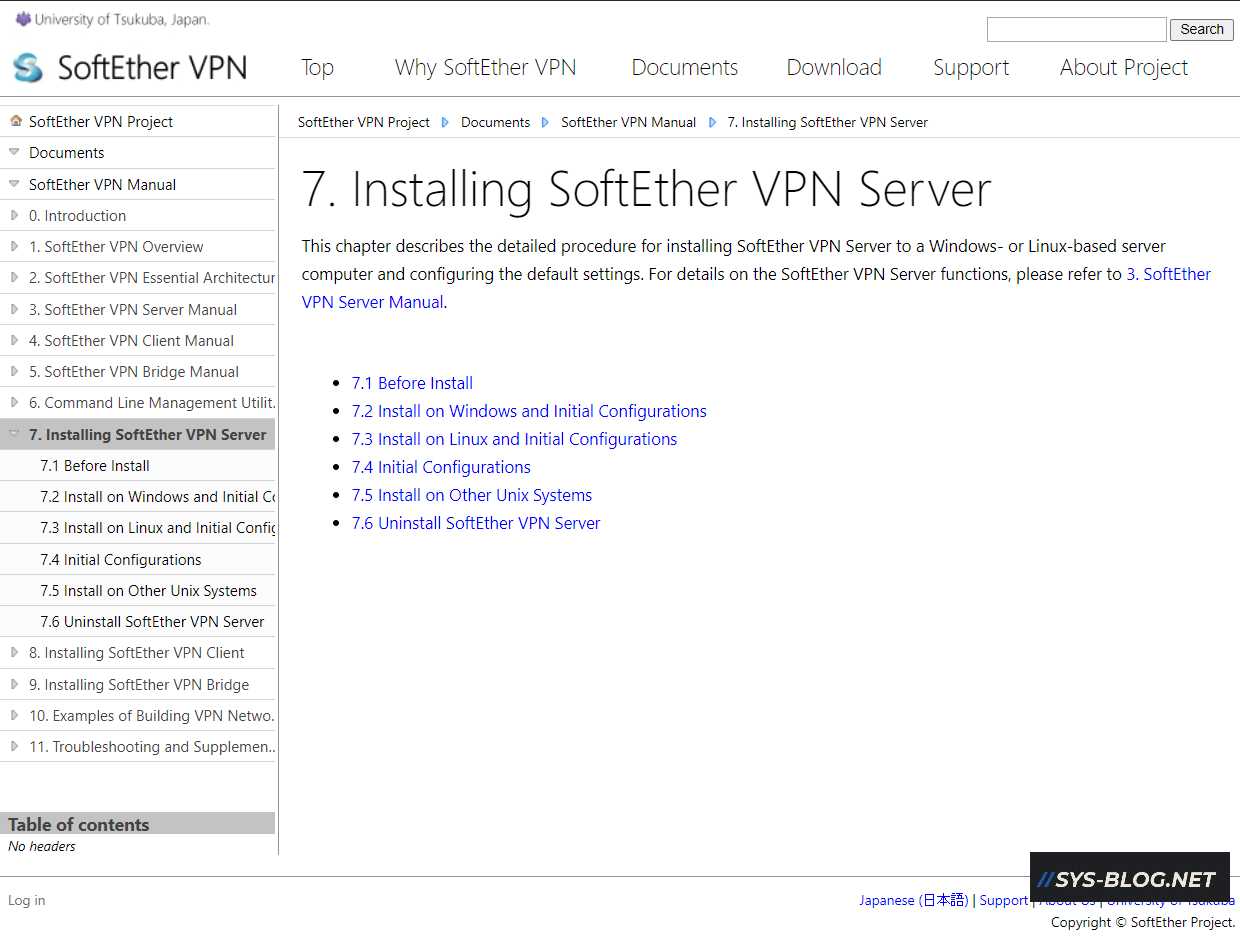Click the home icon beside SoftEther VPN Project
Image resolution: width=1240 pixels, height=937 pixels.
click(x=14, y=120)
